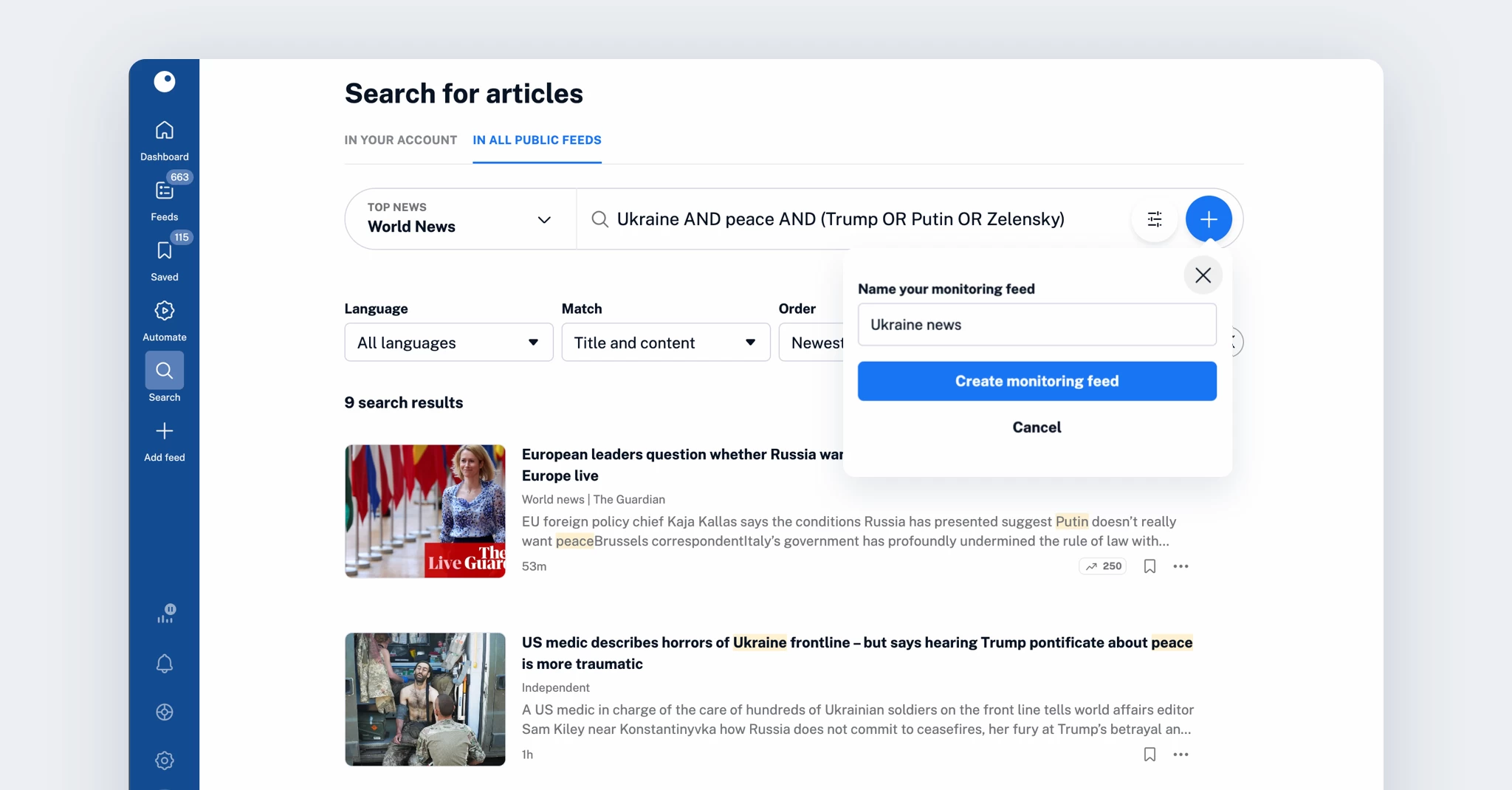Open the Automate section
Screen dimensions: 1512x790
click(164, 320)
